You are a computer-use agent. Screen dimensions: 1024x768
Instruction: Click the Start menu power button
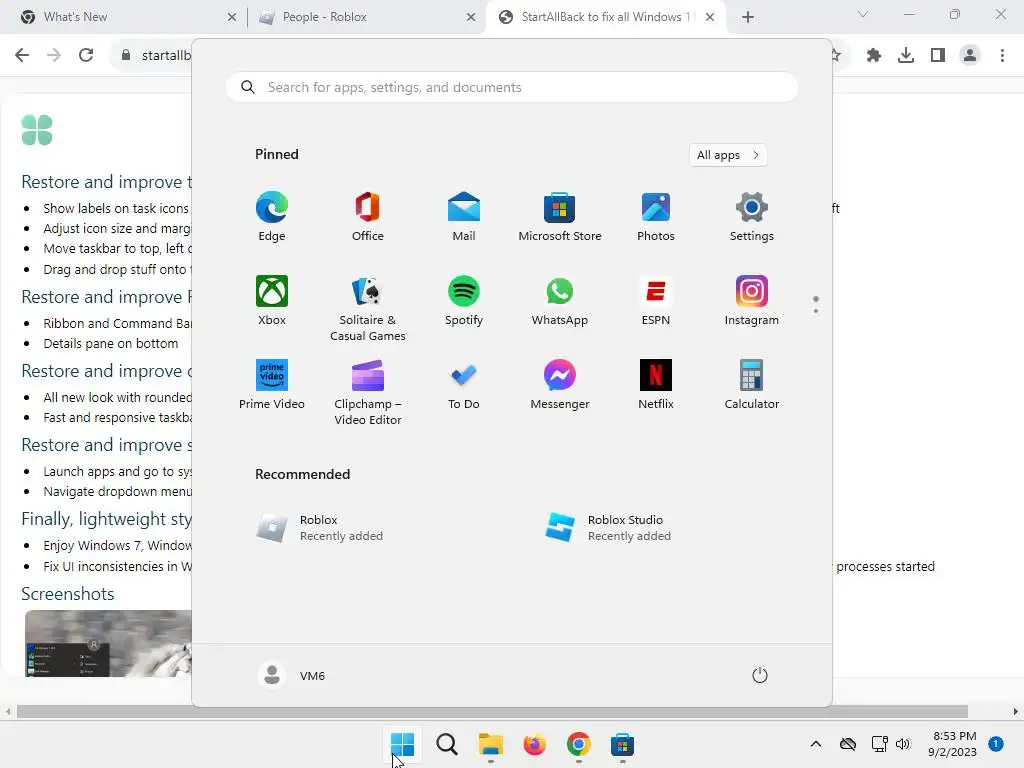760,675
